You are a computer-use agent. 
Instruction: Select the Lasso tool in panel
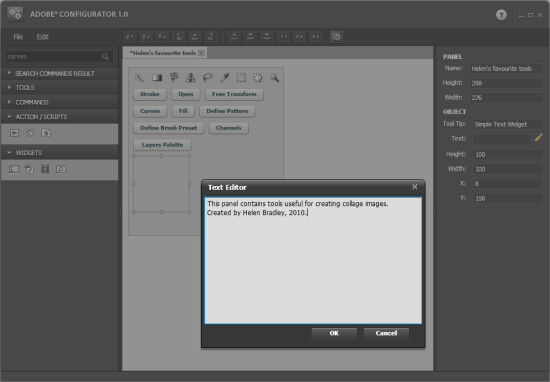[x=208, y=78]
